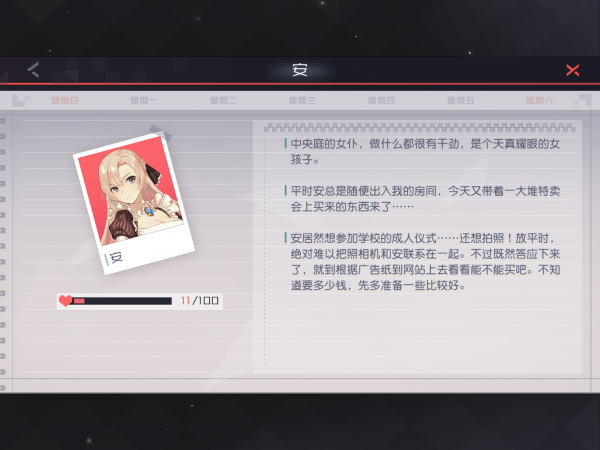Image resolution: width=600 pixels, height=450 pixels.
Task: Select the 星期六 tab
Action: (x=540, y=101)
